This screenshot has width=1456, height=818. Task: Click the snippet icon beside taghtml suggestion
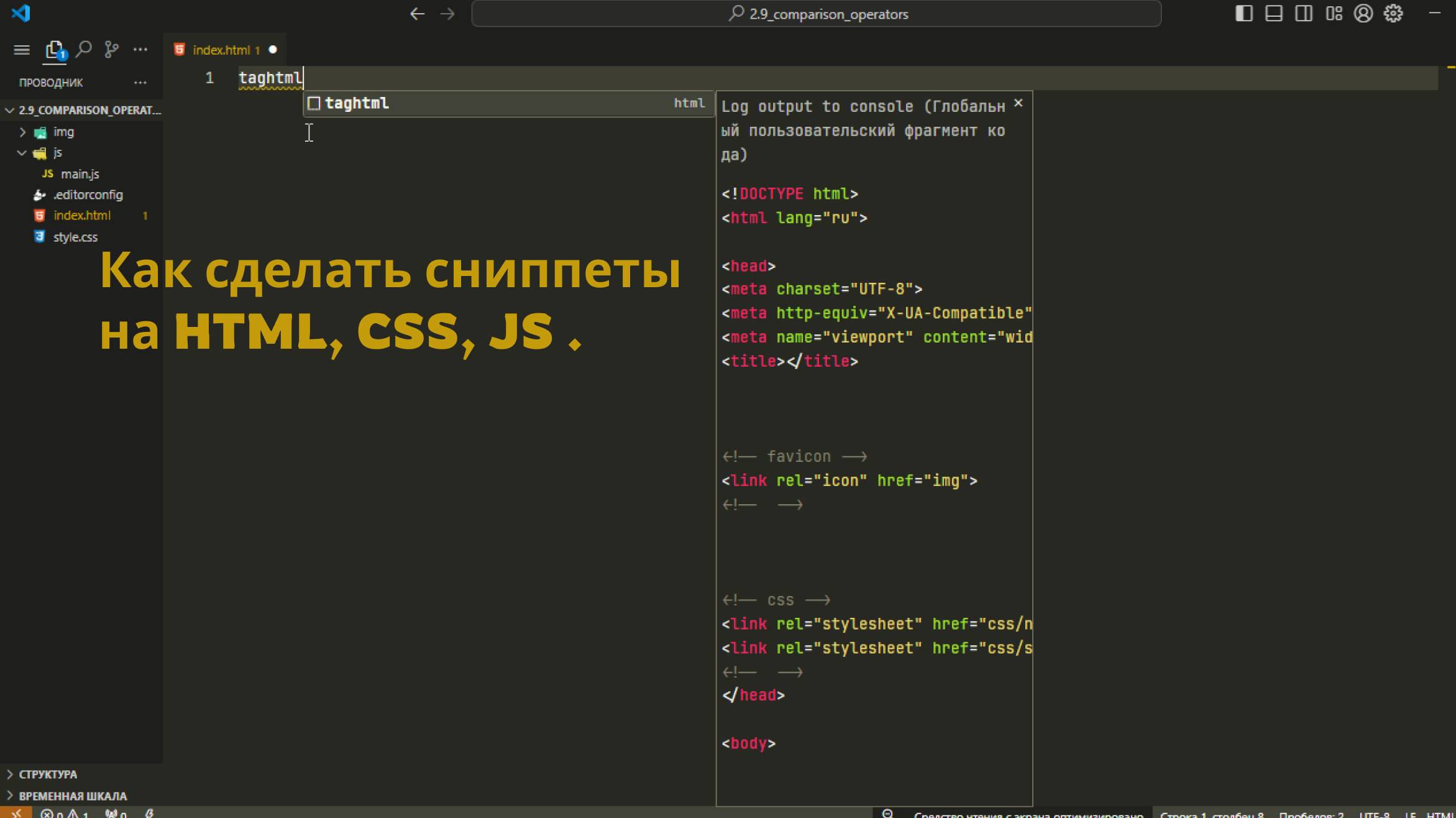pos(314,103)
